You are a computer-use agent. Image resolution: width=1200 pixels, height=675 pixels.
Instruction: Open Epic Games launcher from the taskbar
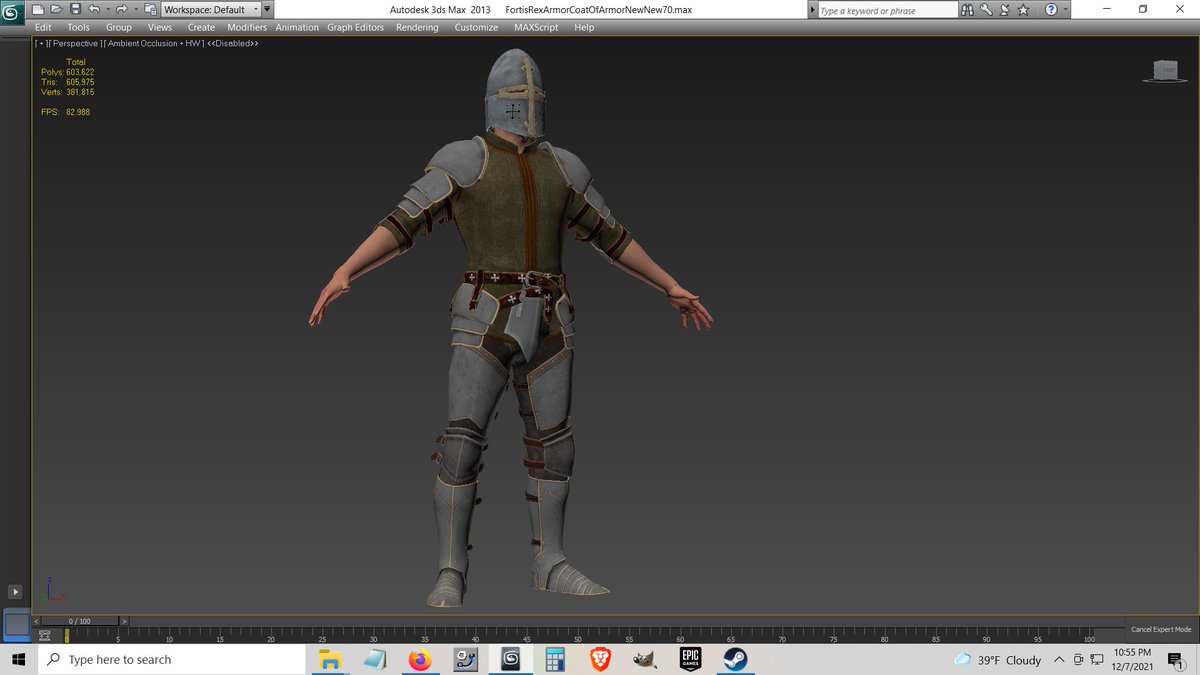pos(690,659)
